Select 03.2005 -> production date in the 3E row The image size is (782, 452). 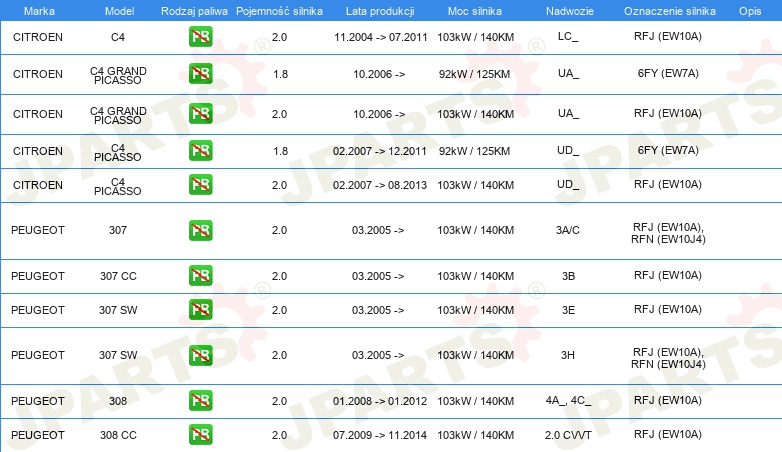click(378, 310)
